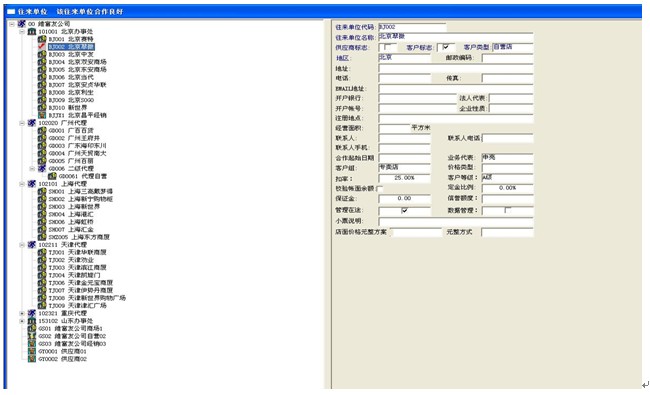Click the 客户类型 field
The image size is (650, 395).
[x=512, y=47]
